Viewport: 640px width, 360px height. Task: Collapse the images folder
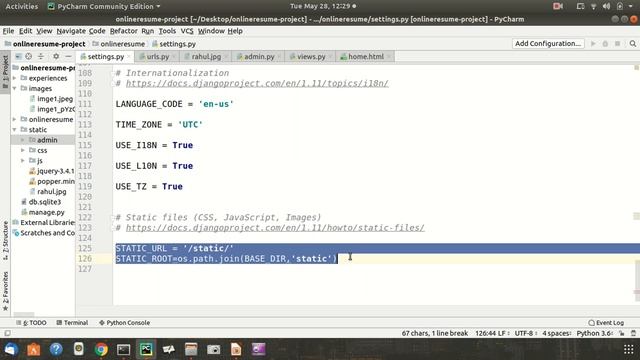[15, 88]
